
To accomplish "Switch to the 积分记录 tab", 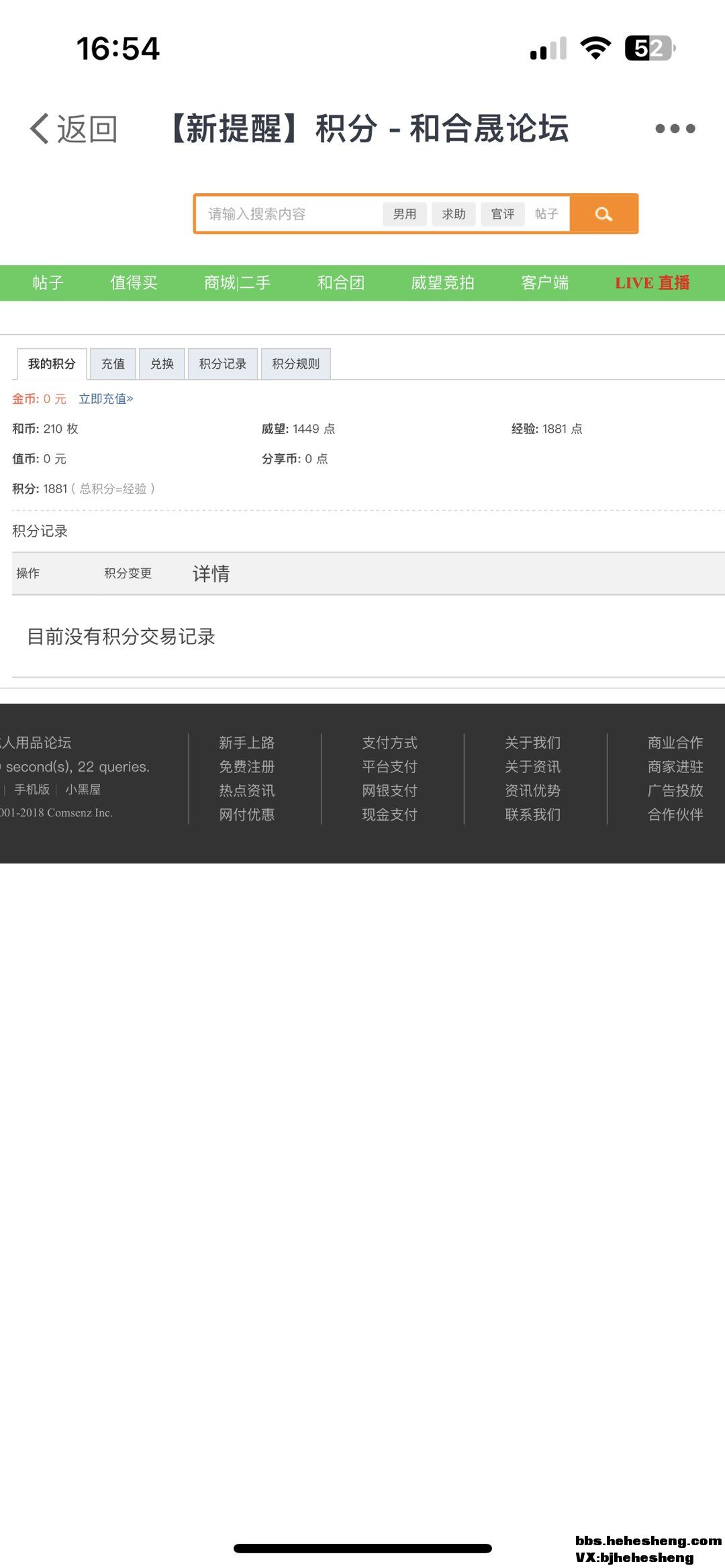I will point(223,364).
